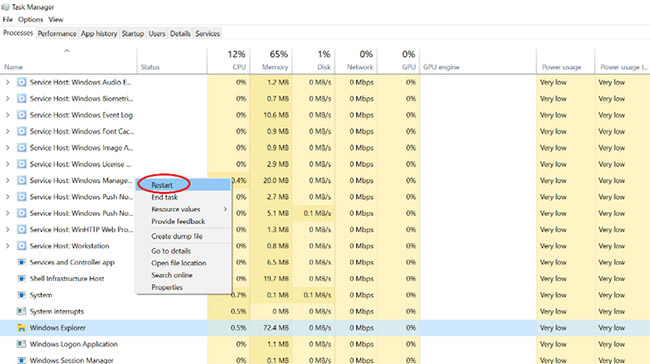Click the System interrupts icon

(21, 311)
